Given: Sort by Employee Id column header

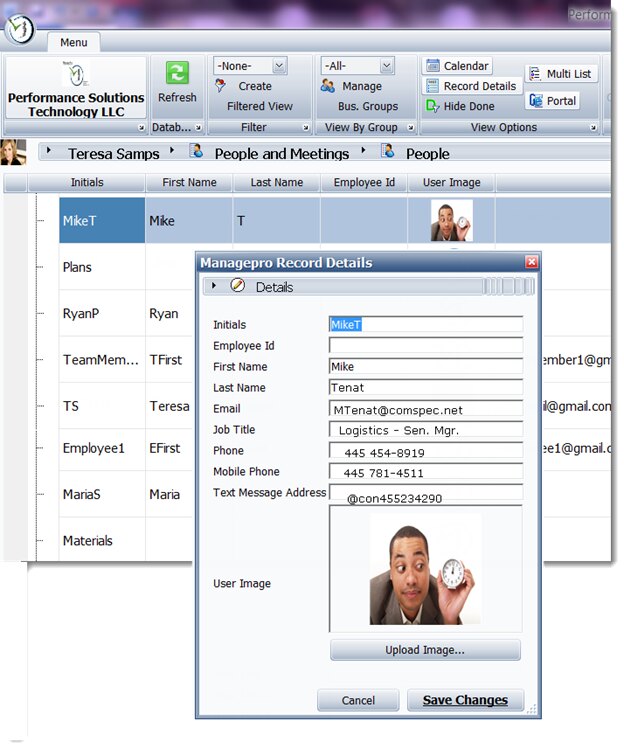Looking at the screenshot, I should pyautogui.click(x=364, y=182).
